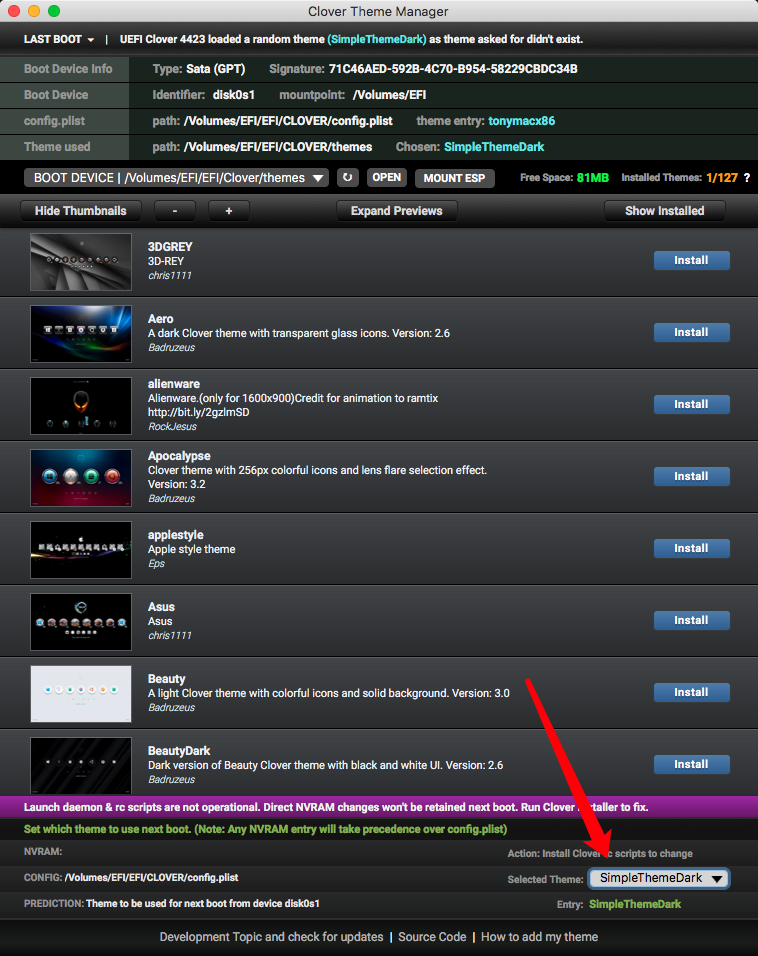Click the BeautyDark theme title
This screenshot has width=758, height=956.
click(x=179, y=751)
